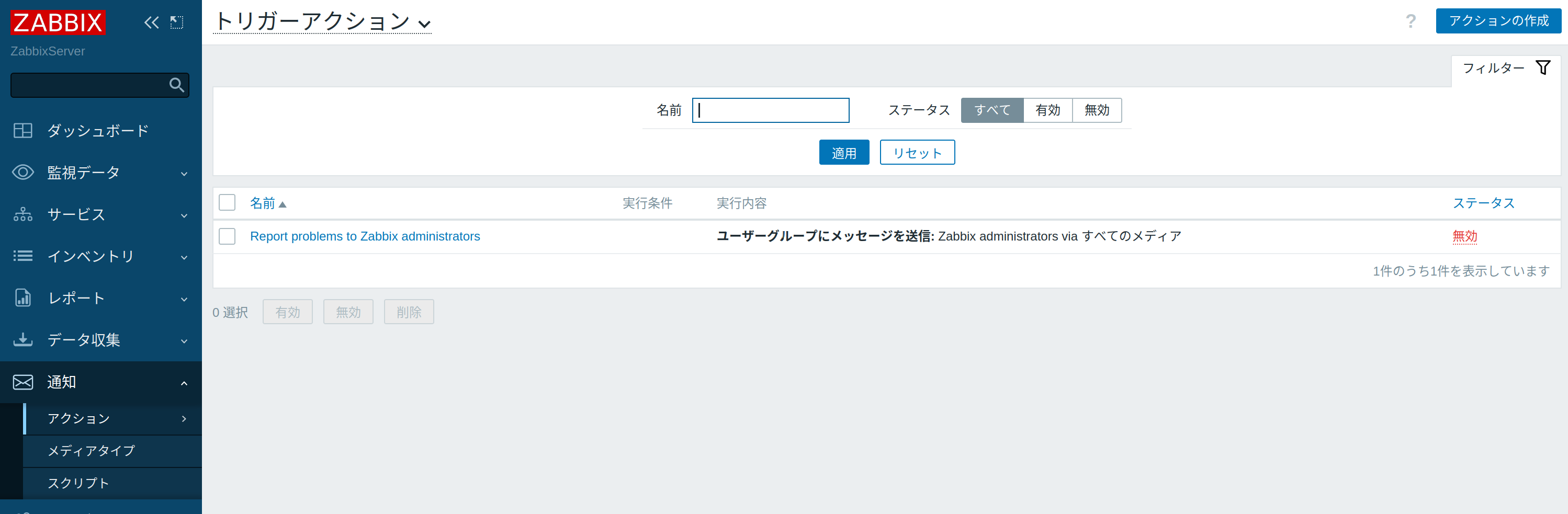Click the sidebar hide/kiosk icon

tap(176, 22)
